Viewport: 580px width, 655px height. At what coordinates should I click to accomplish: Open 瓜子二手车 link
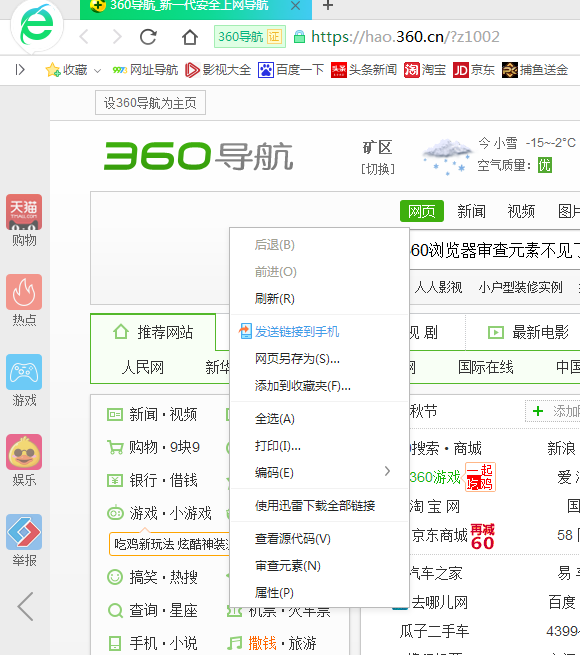434,631
